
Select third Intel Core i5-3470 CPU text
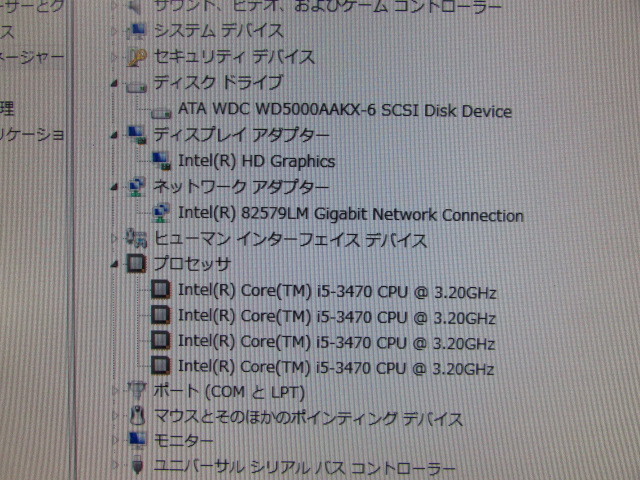[x=336, y=342]
